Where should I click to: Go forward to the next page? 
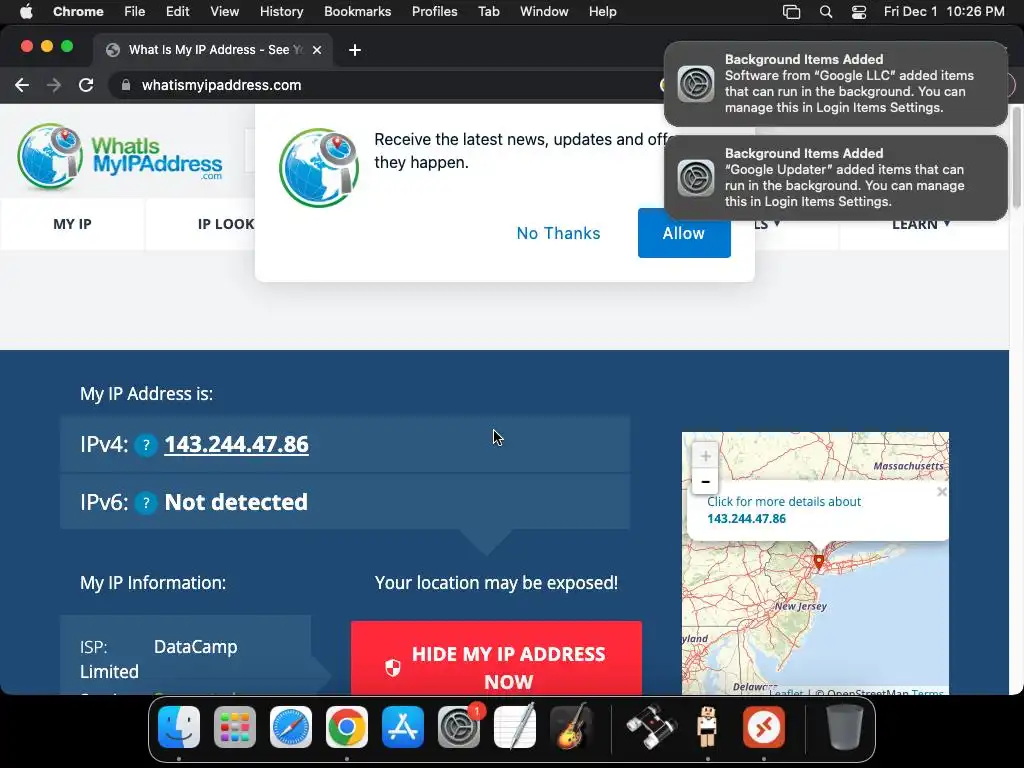pos(54,85)
